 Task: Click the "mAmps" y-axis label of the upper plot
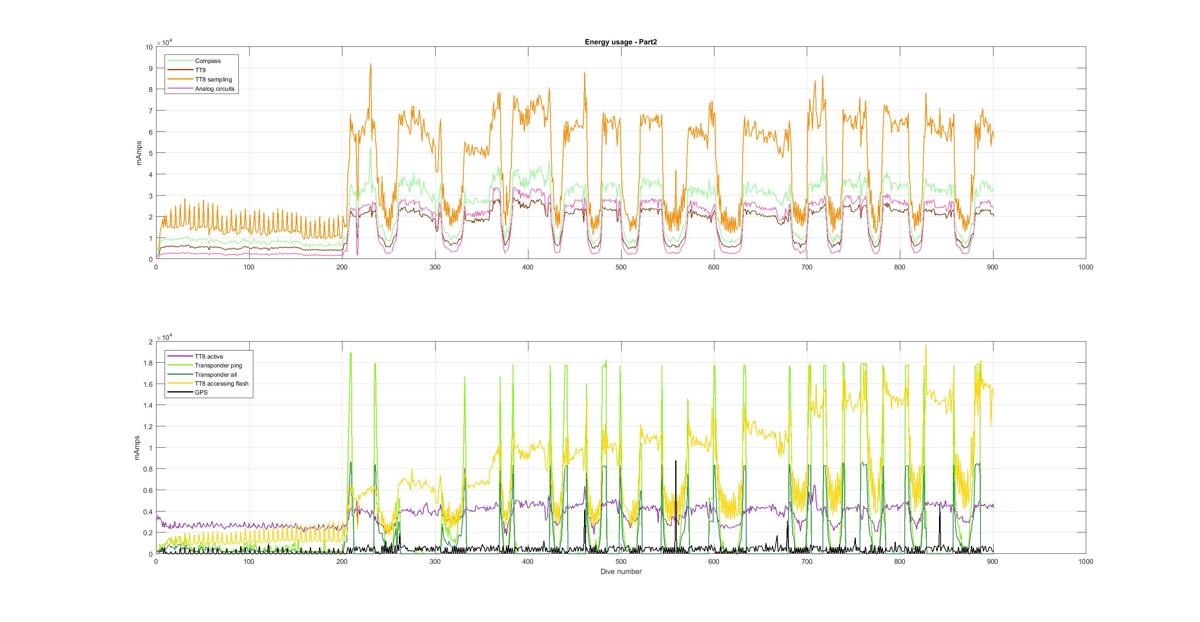pos(140,153)
